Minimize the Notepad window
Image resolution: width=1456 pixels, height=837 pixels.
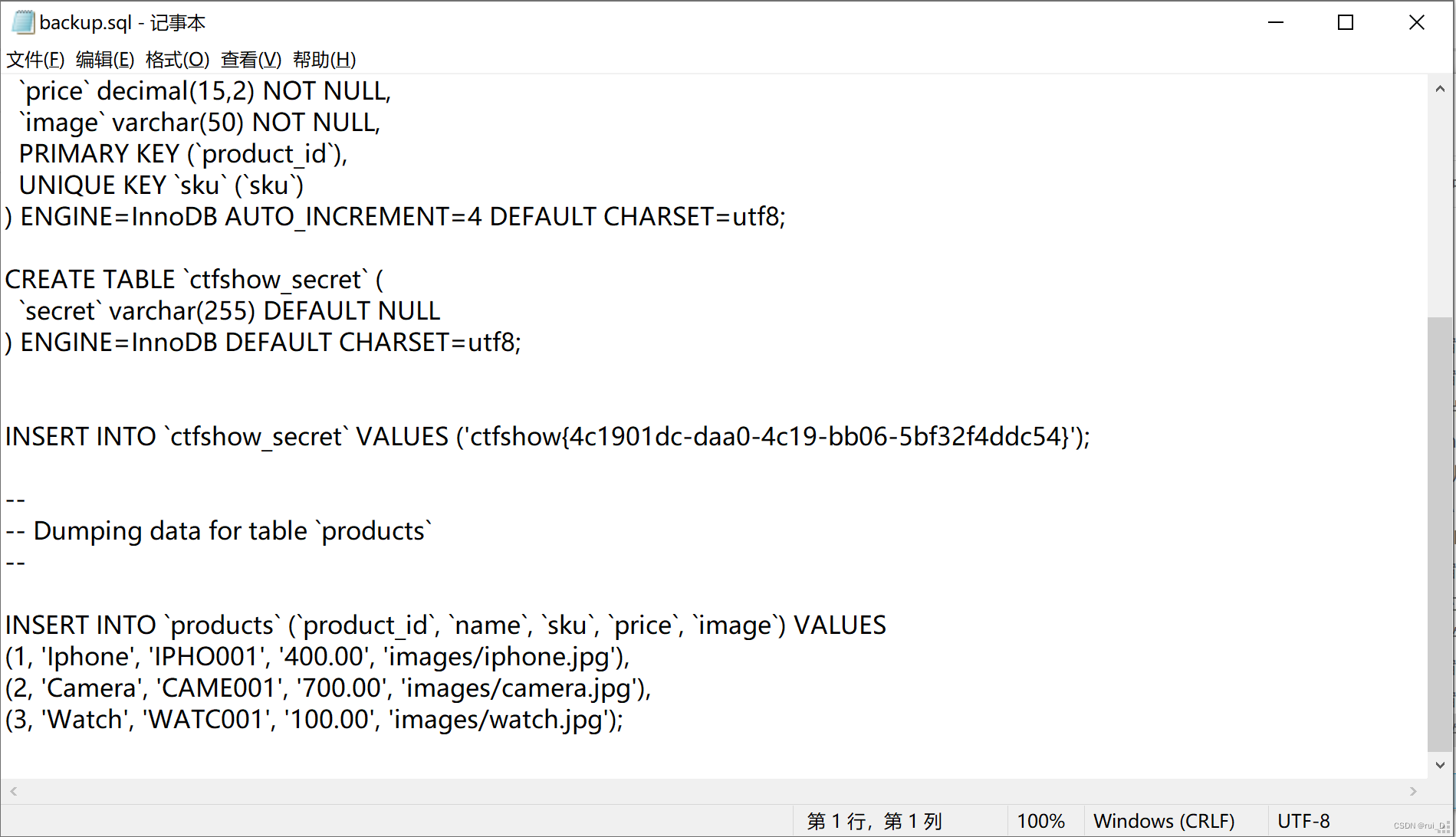coord(1276,22)
